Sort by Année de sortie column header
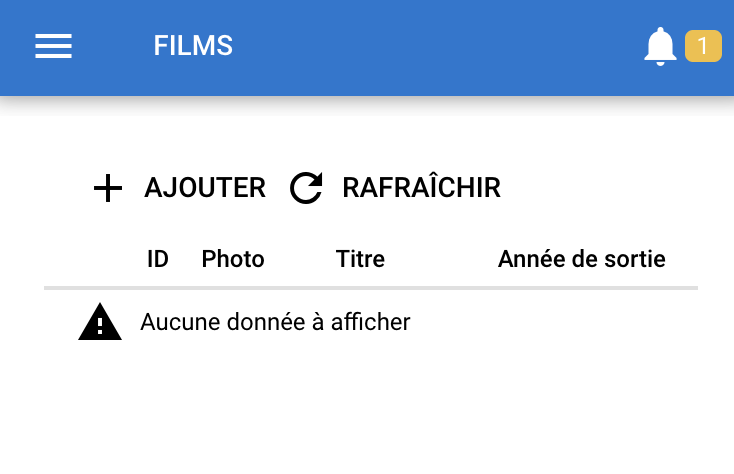The height and width of the screenshot is (474, 734). [x=581, y=259]
